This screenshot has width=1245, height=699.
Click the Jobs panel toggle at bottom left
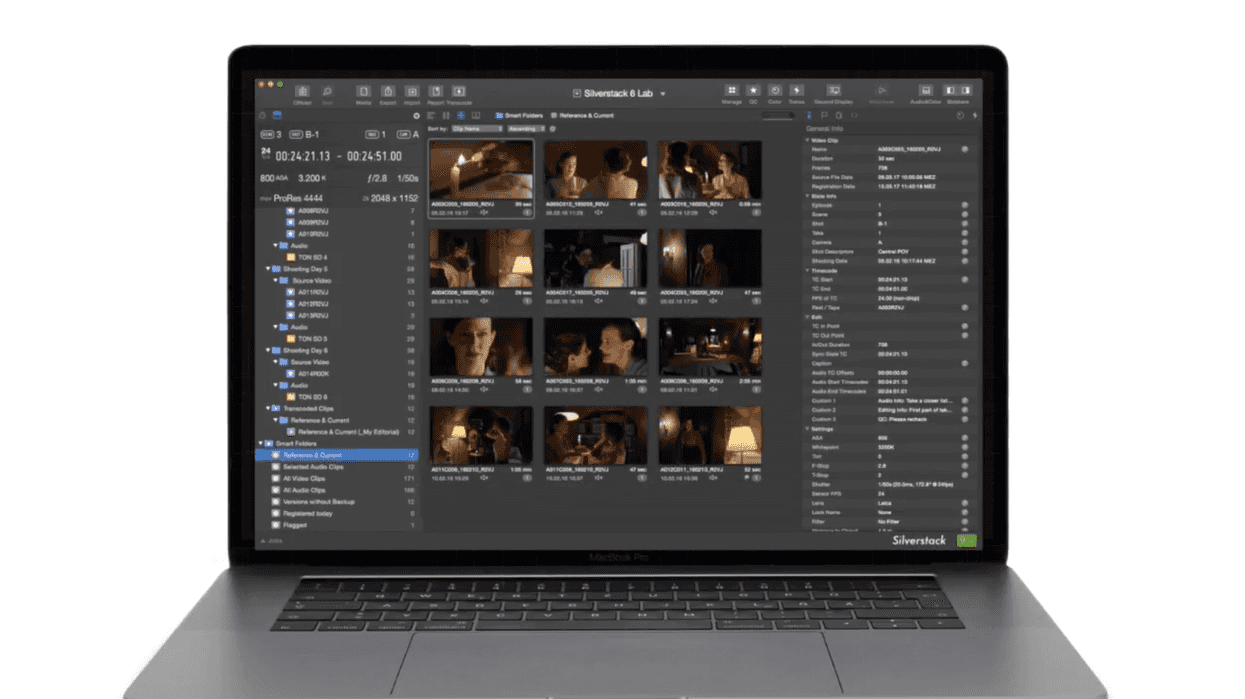pos(271,541)
